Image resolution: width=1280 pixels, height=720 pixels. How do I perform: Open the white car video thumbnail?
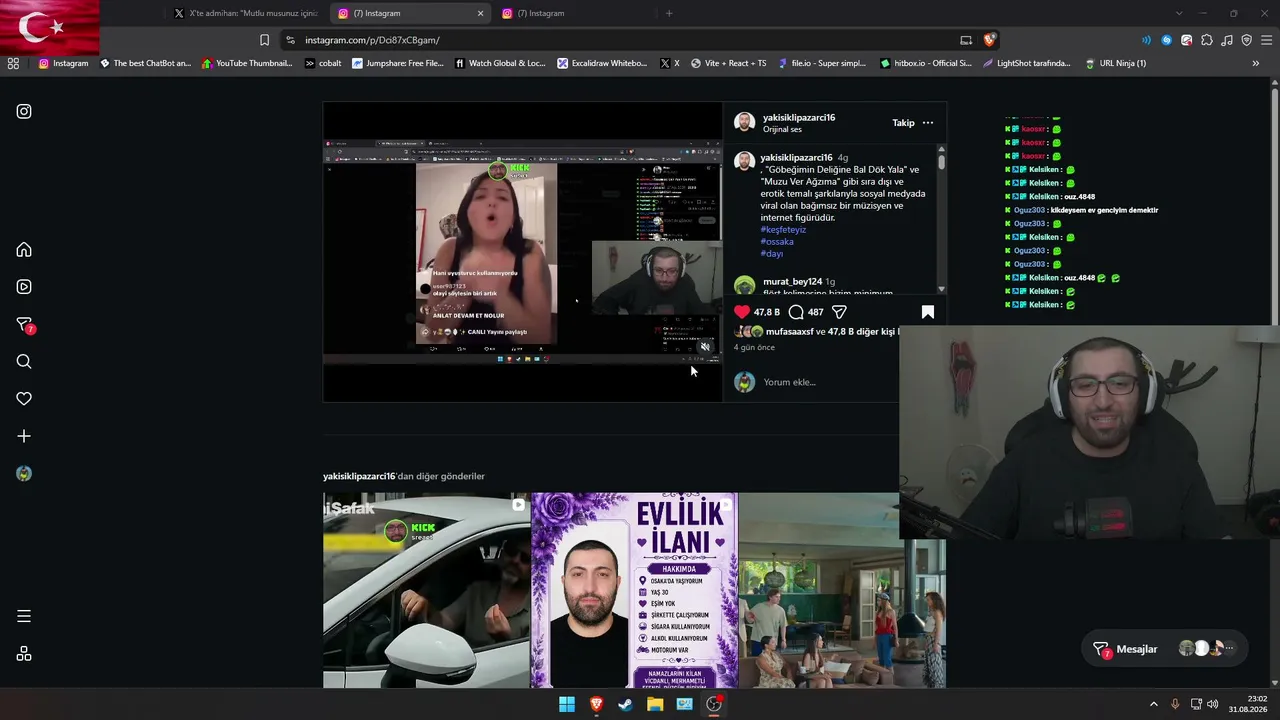click(426, 590)
